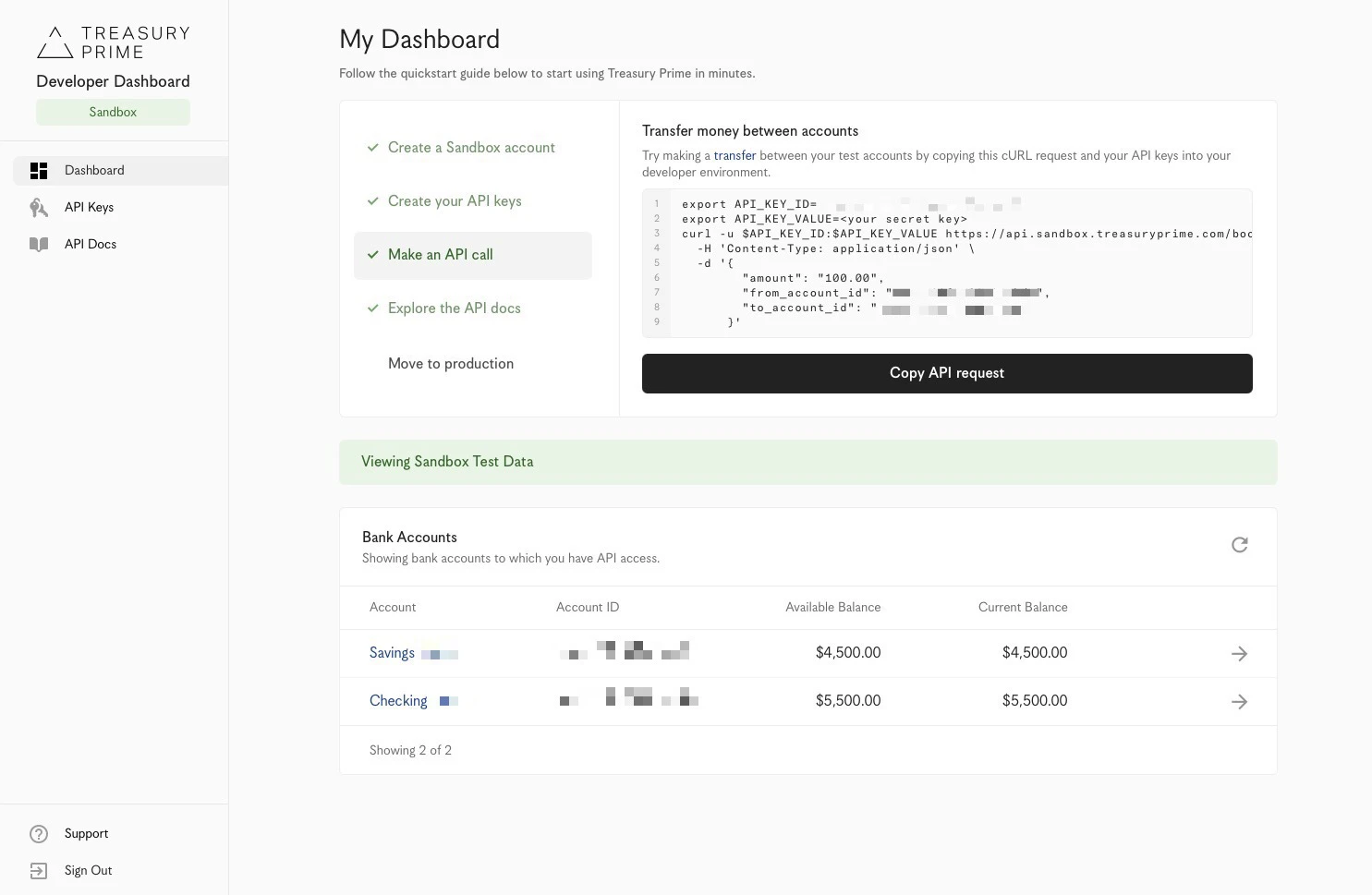
Task: Click the API Keys key icon
Action: tap(39, 207)
